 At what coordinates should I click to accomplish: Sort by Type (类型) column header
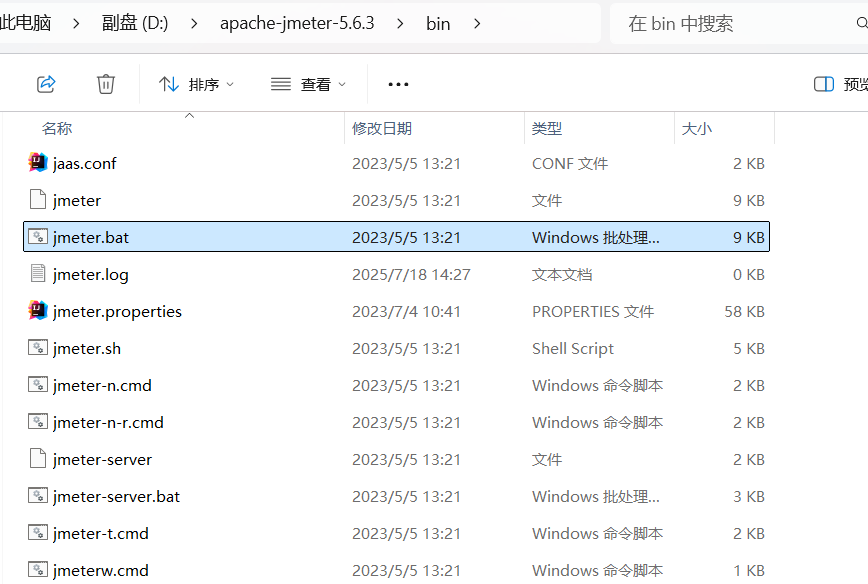tap(547, 128)
